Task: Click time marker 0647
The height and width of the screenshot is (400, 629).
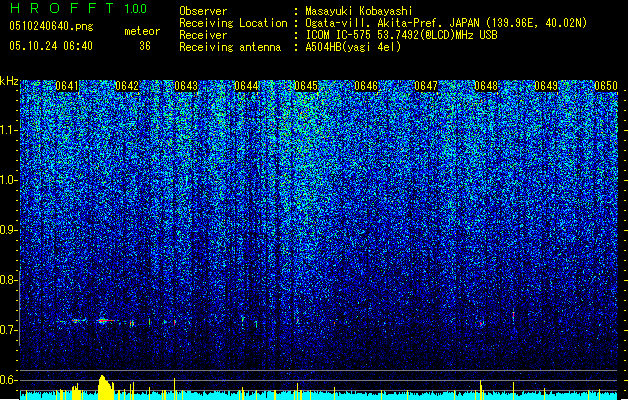Action: 426,86
